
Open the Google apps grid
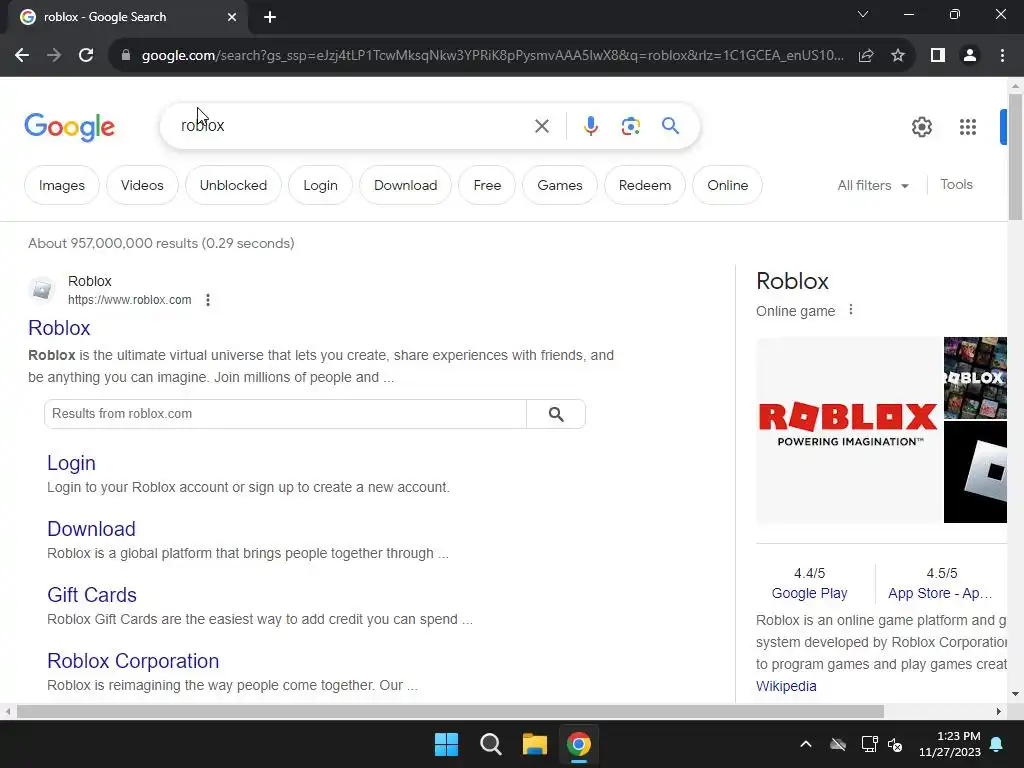[x=968, y=127]
